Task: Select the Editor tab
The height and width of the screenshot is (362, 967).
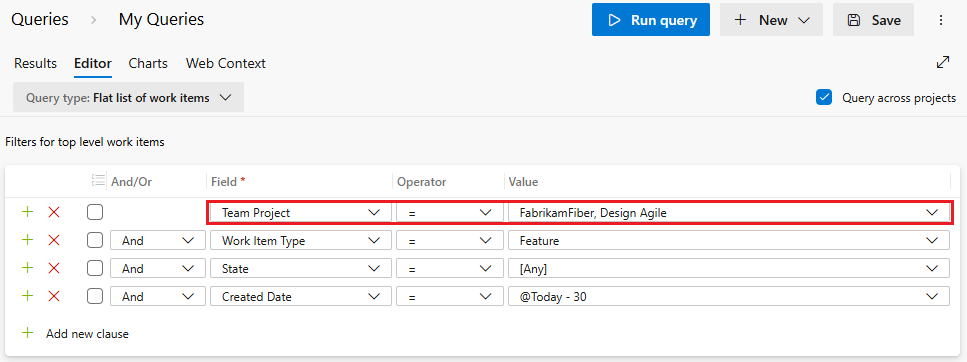Action: pos(93,63)
